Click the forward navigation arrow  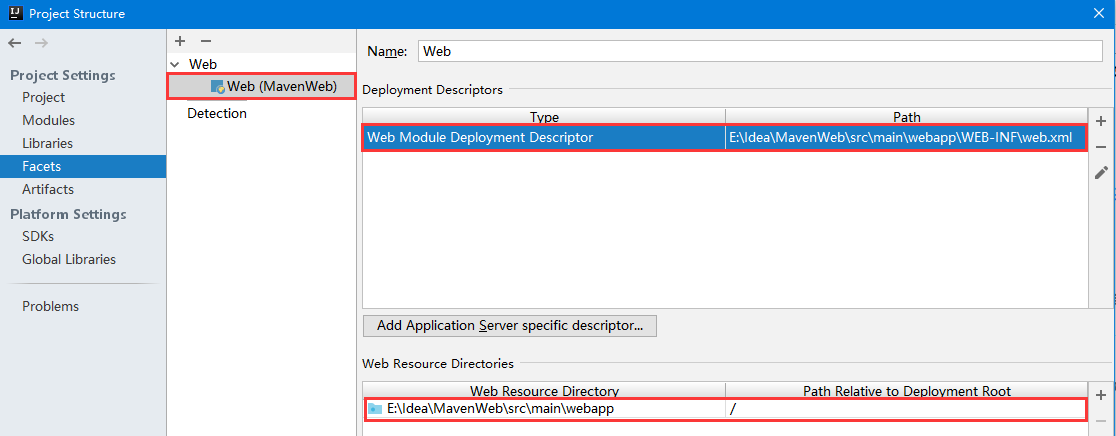[41, 43]
